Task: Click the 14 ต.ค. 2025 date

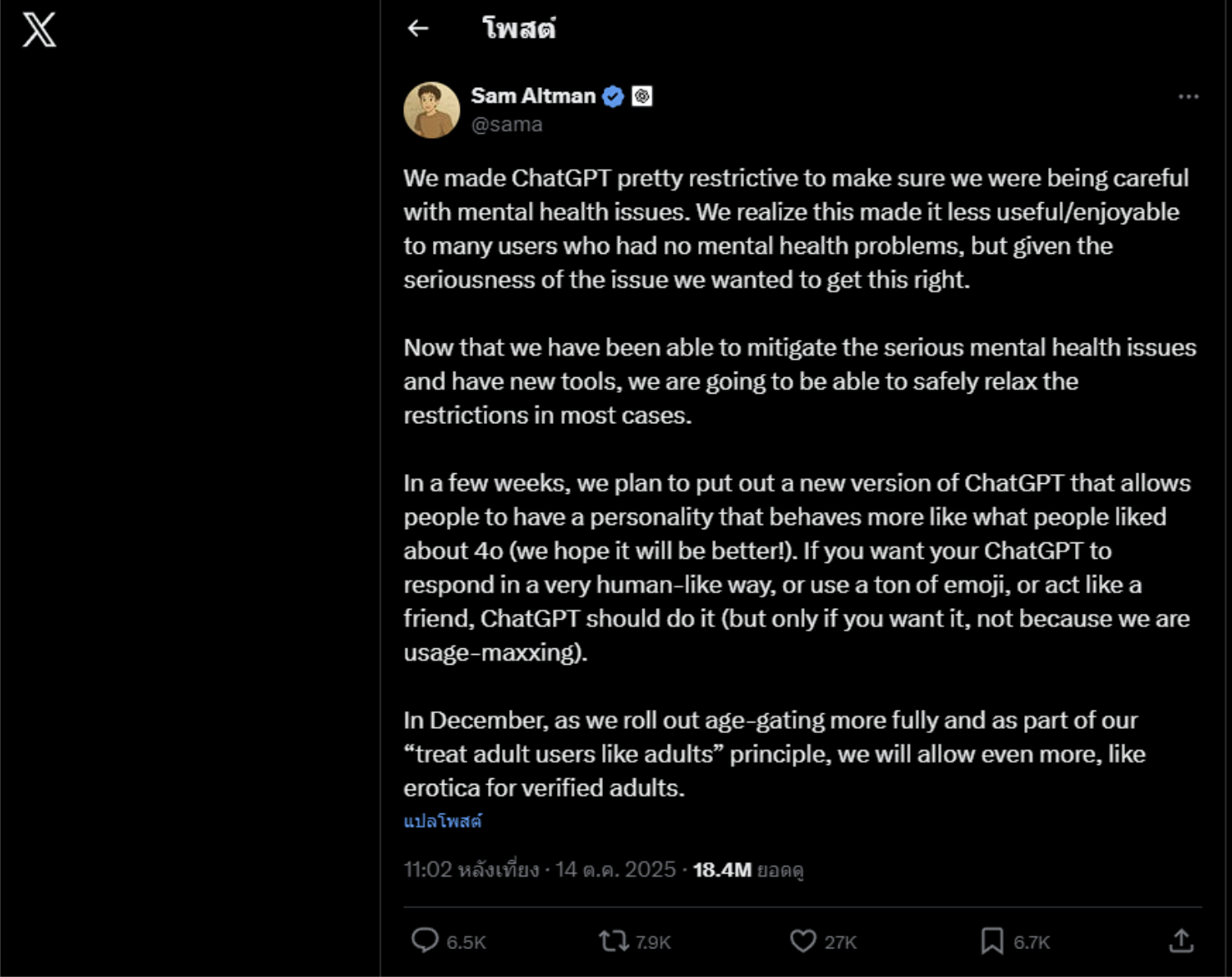Action: point(615,870)
